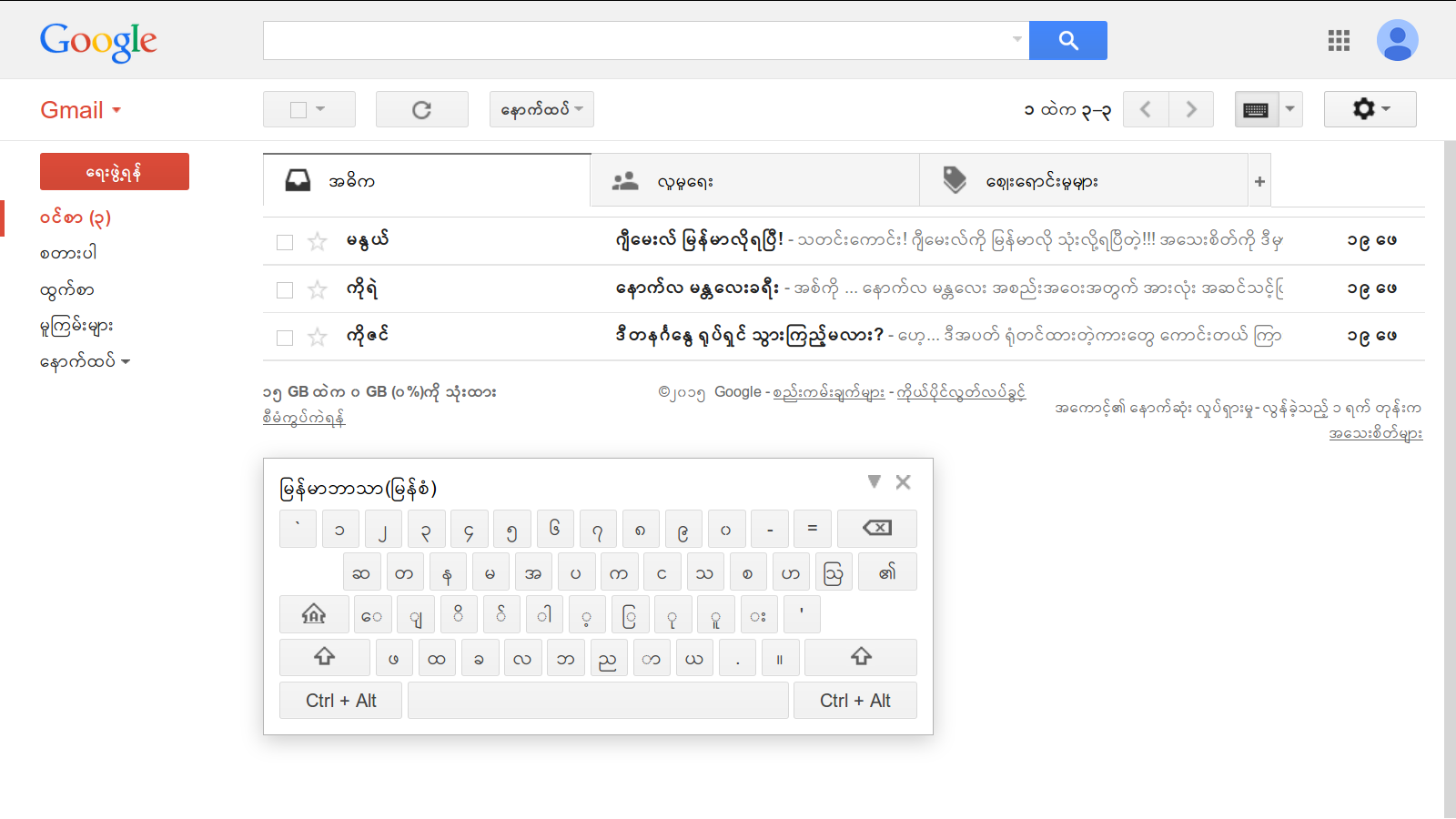Open the မူကြမ်းများ (Drafts) label
Image resolution: width=1456 pixels, height=819 pixels.
tap(76, 326)
